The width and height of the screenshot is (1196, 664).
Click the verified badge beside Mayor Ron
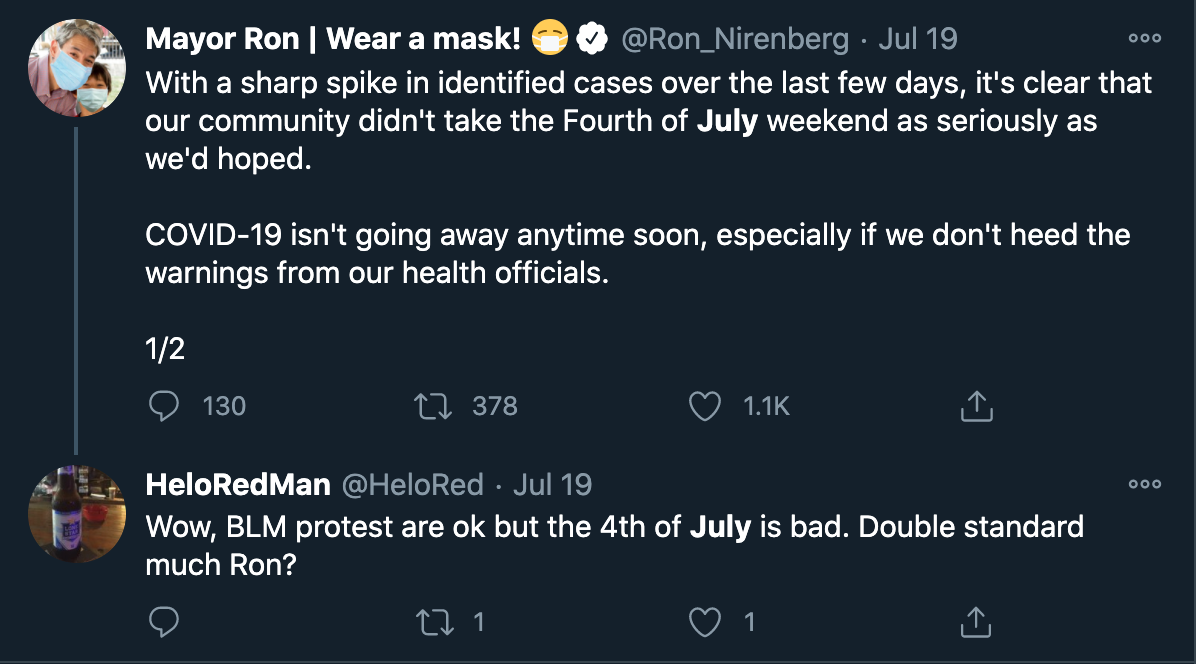click(593, 40)
